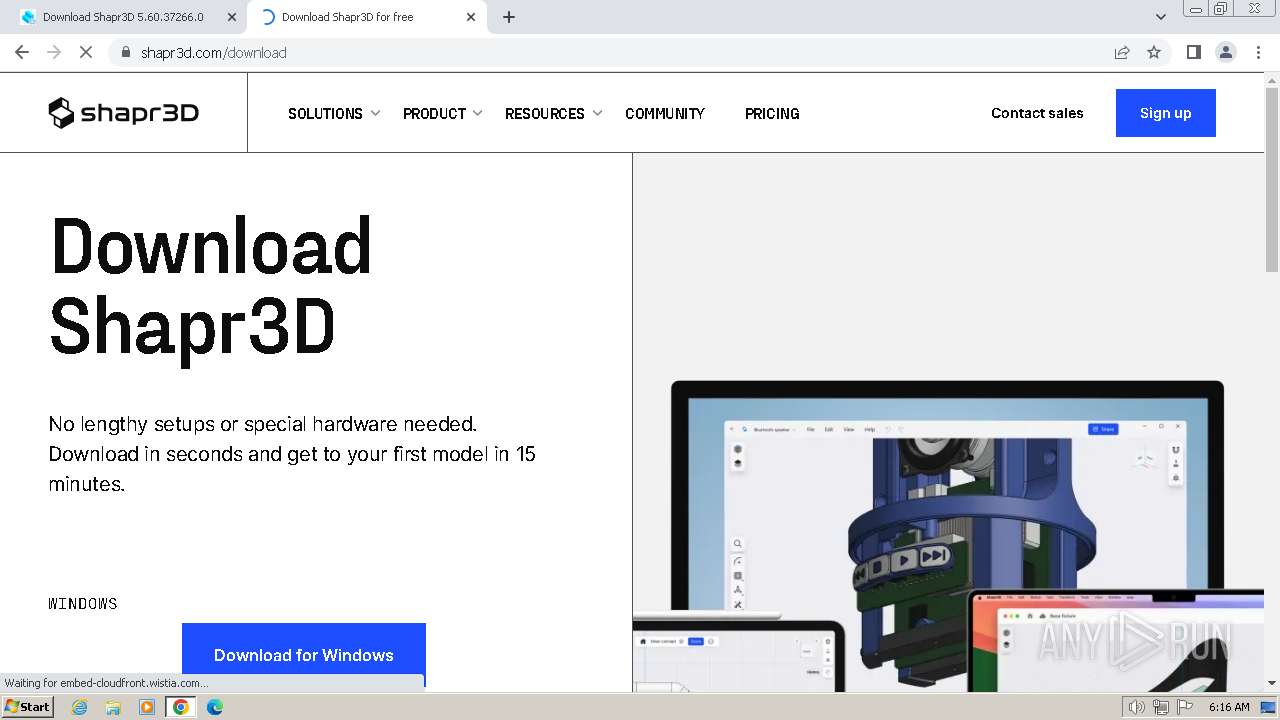Open the tab search dropdown arrow
The width and height of the screenshot is (1280, 720).
1161,17
